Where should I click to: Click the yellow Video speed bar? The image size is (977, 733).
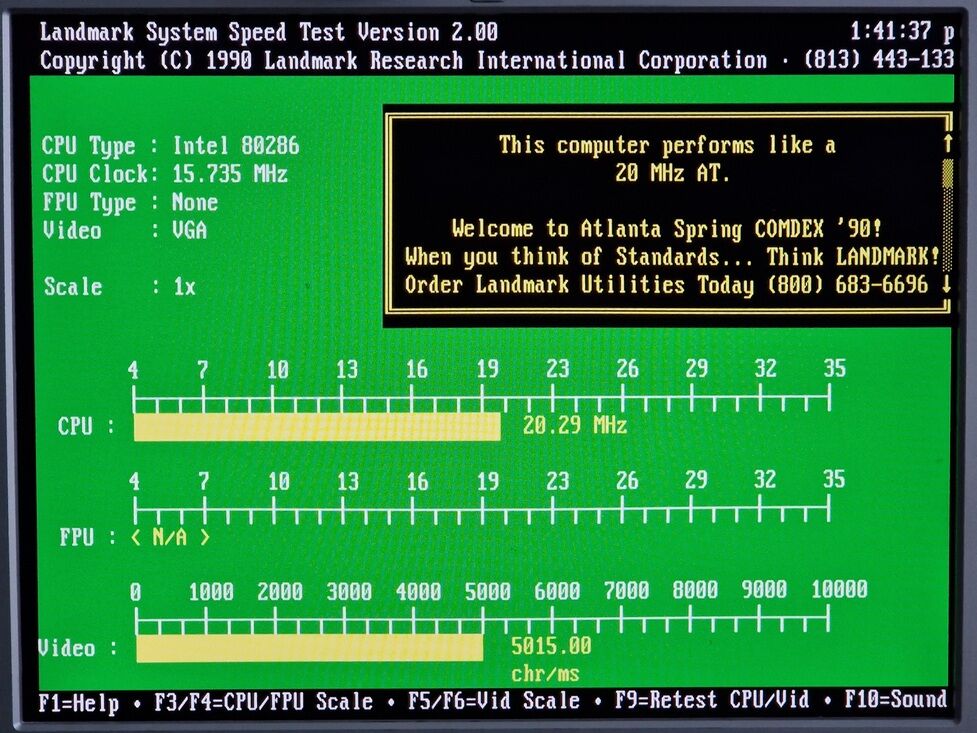click(310, 648)
